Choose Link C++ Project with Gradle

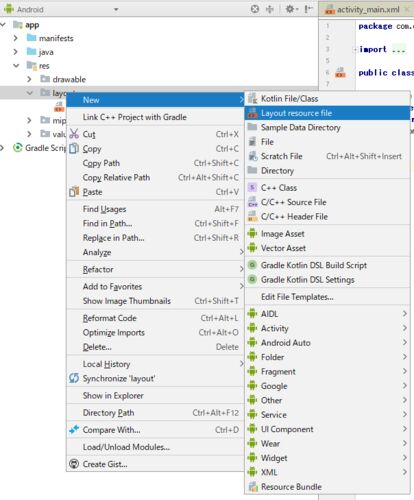155,117
